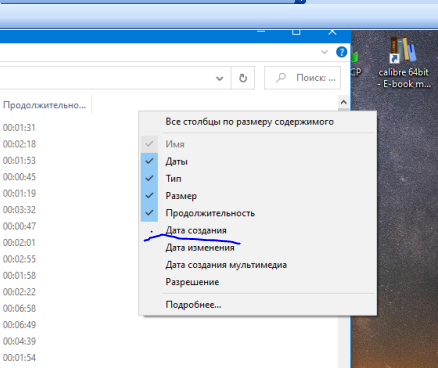Select the 00:00:45 duration row
The width and height of the screenshot is (438, 368).
19,177
